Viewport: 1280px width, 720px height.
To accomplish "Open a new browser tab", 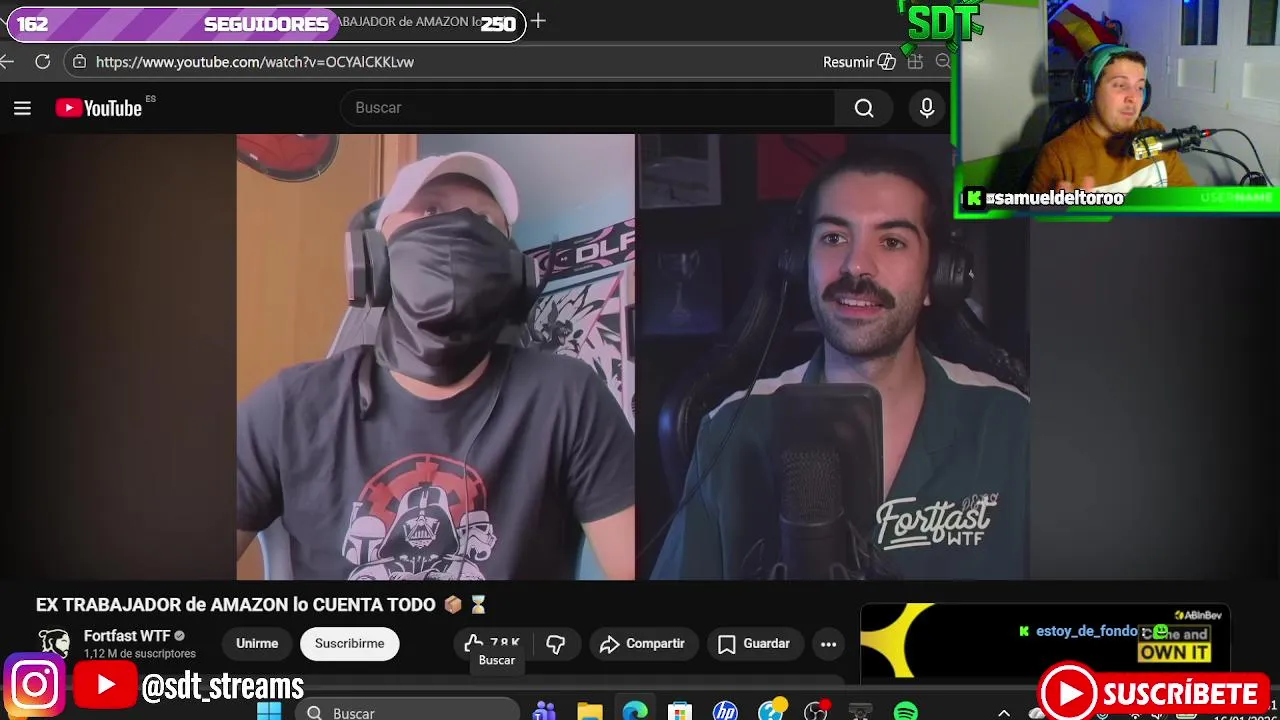I will tap(538, 21).
